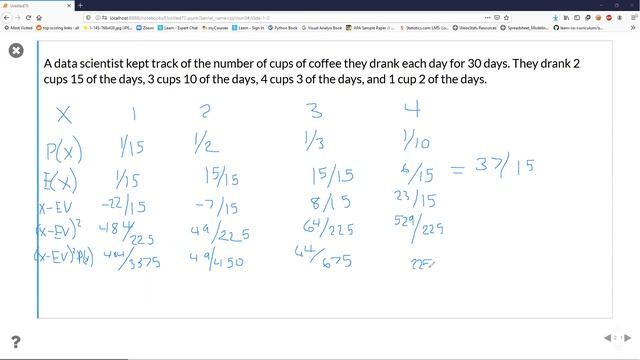Open APA Sample Paper bookmark
Image resolution: width=640 pixels, height=360 pixels.
[370, 28]
